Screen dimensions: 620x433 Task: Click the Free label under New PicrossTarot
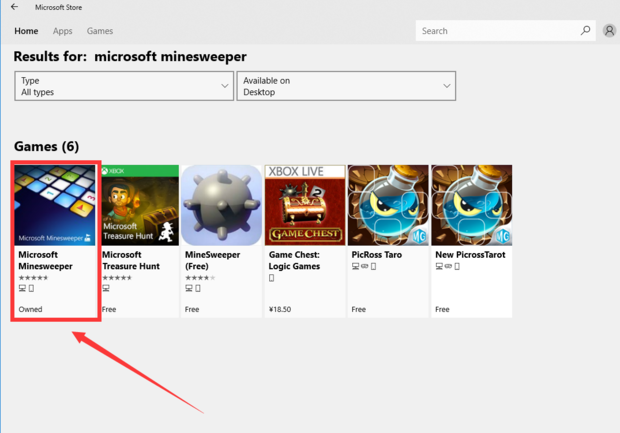442,309
